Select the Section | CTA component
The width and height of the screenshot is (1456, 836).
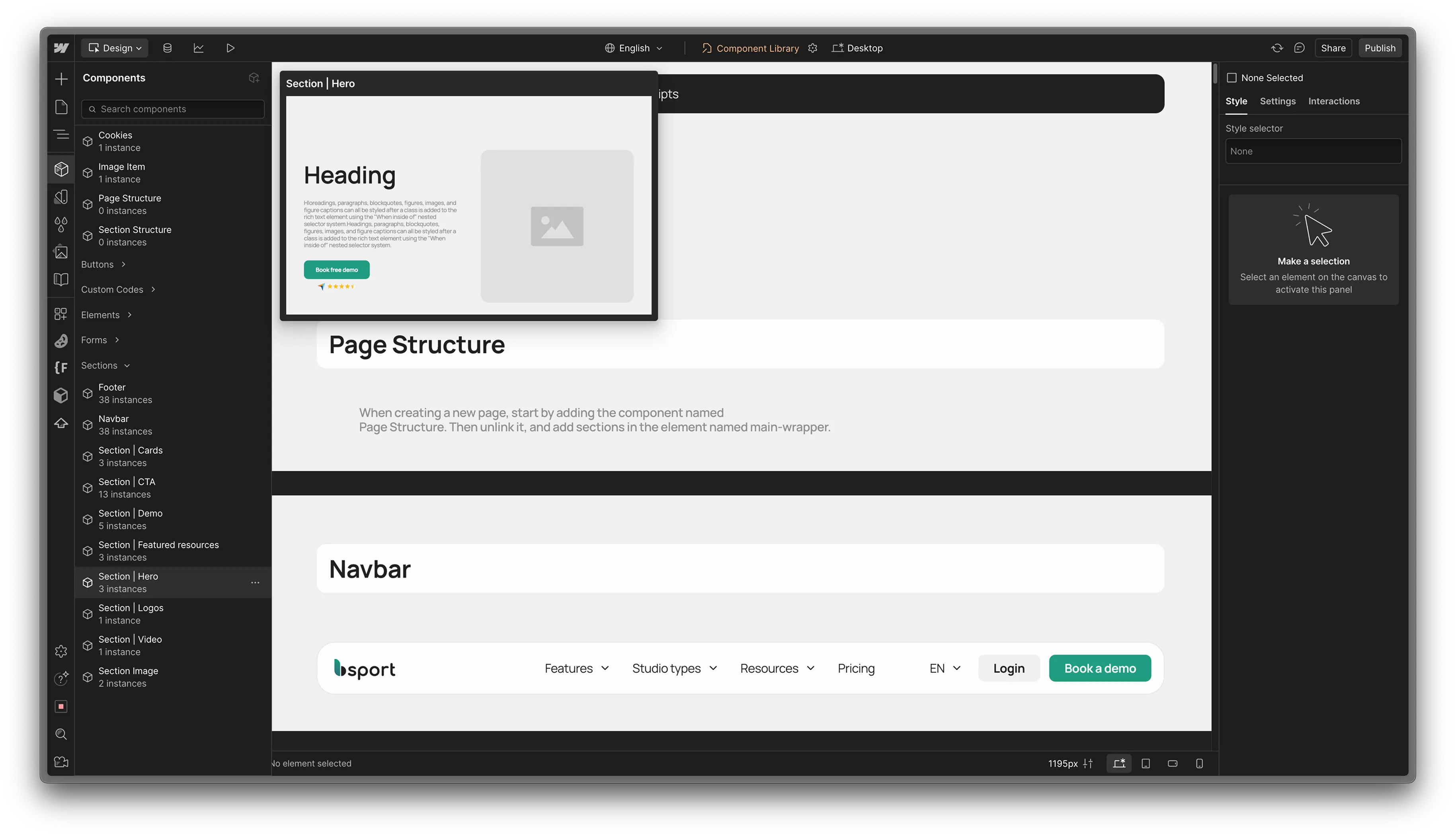click(172, 488)
